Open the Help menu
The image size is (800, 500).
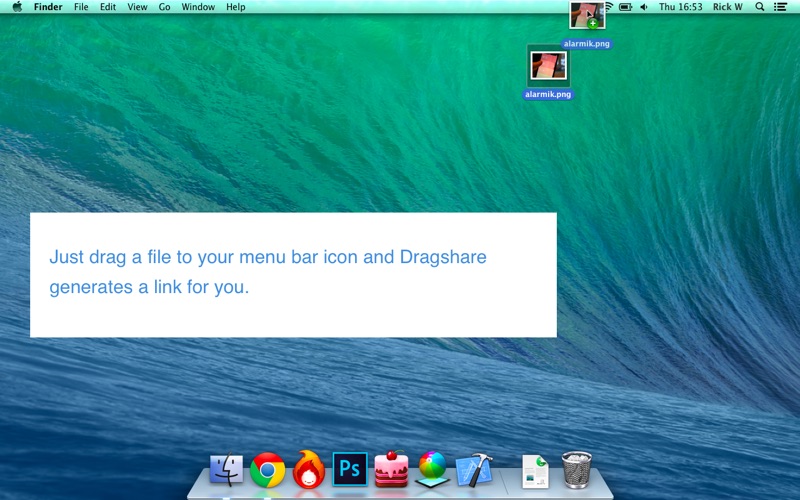pos(235,7)
